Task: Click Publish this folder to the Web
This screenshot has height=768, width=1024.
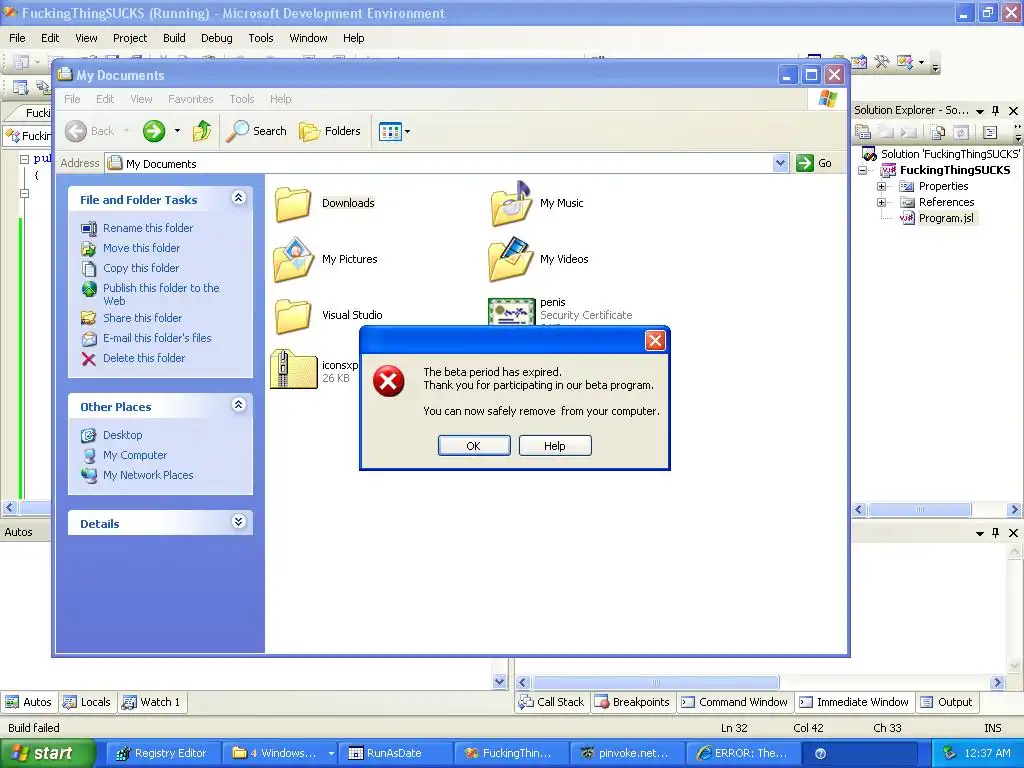Action: coord(161,295)
